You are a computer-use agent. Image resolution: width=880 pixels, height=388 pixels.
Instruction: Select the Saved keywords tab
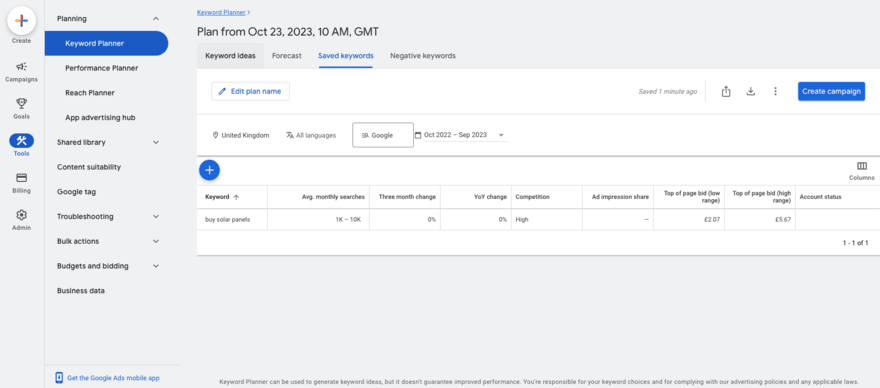(x=346, y=56)
